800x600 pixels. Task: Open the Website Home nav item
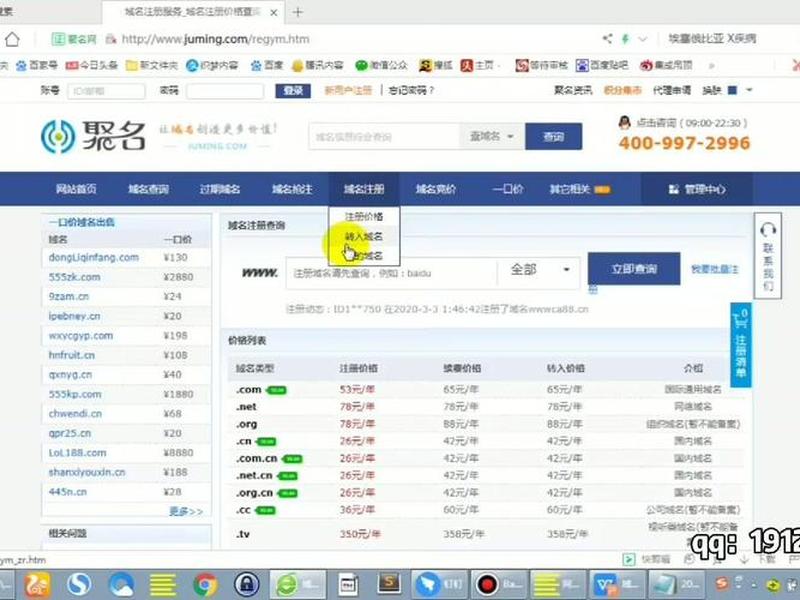76,189
